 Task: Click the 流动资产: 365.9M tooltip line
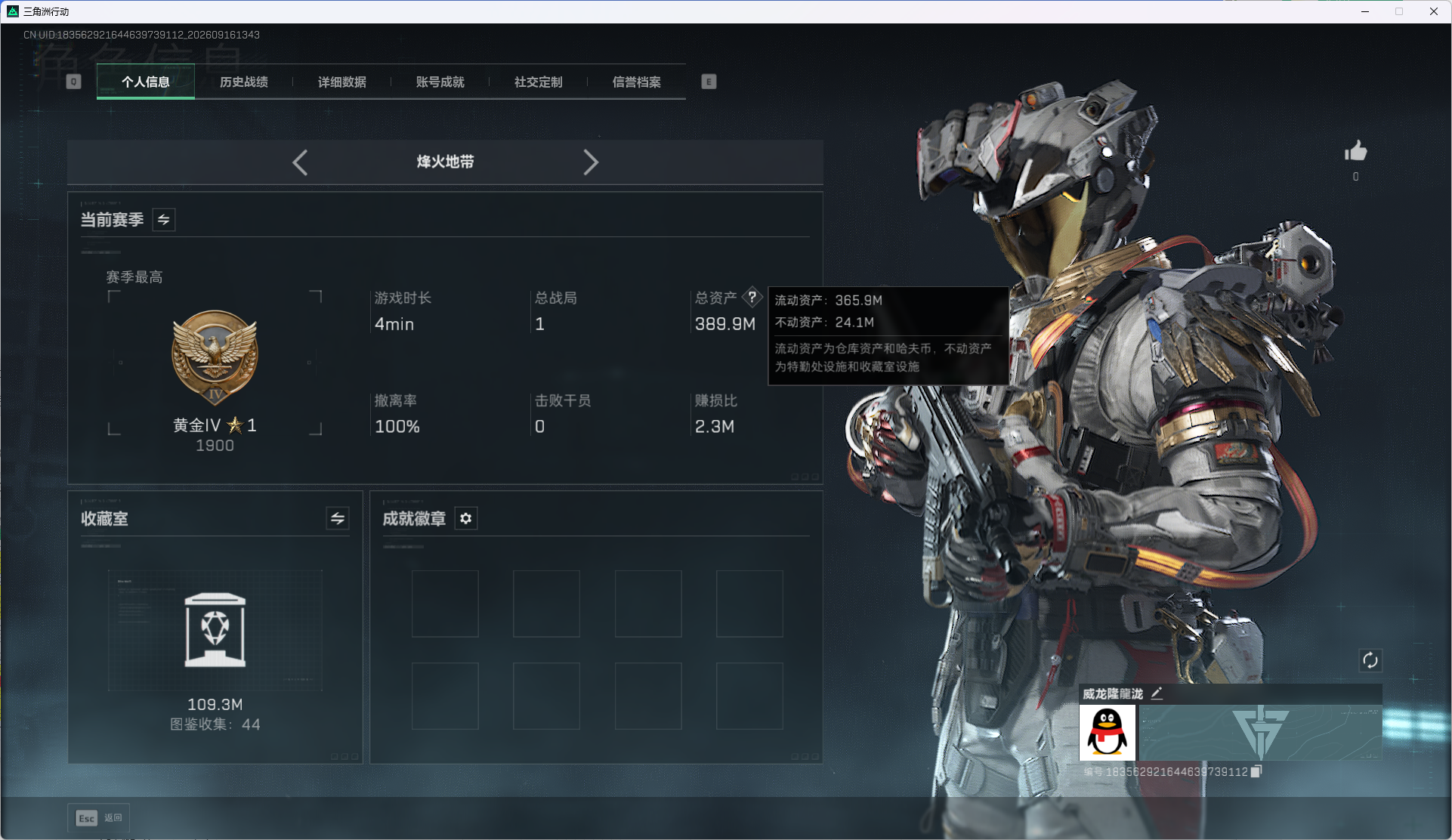[x=829, y=301]
